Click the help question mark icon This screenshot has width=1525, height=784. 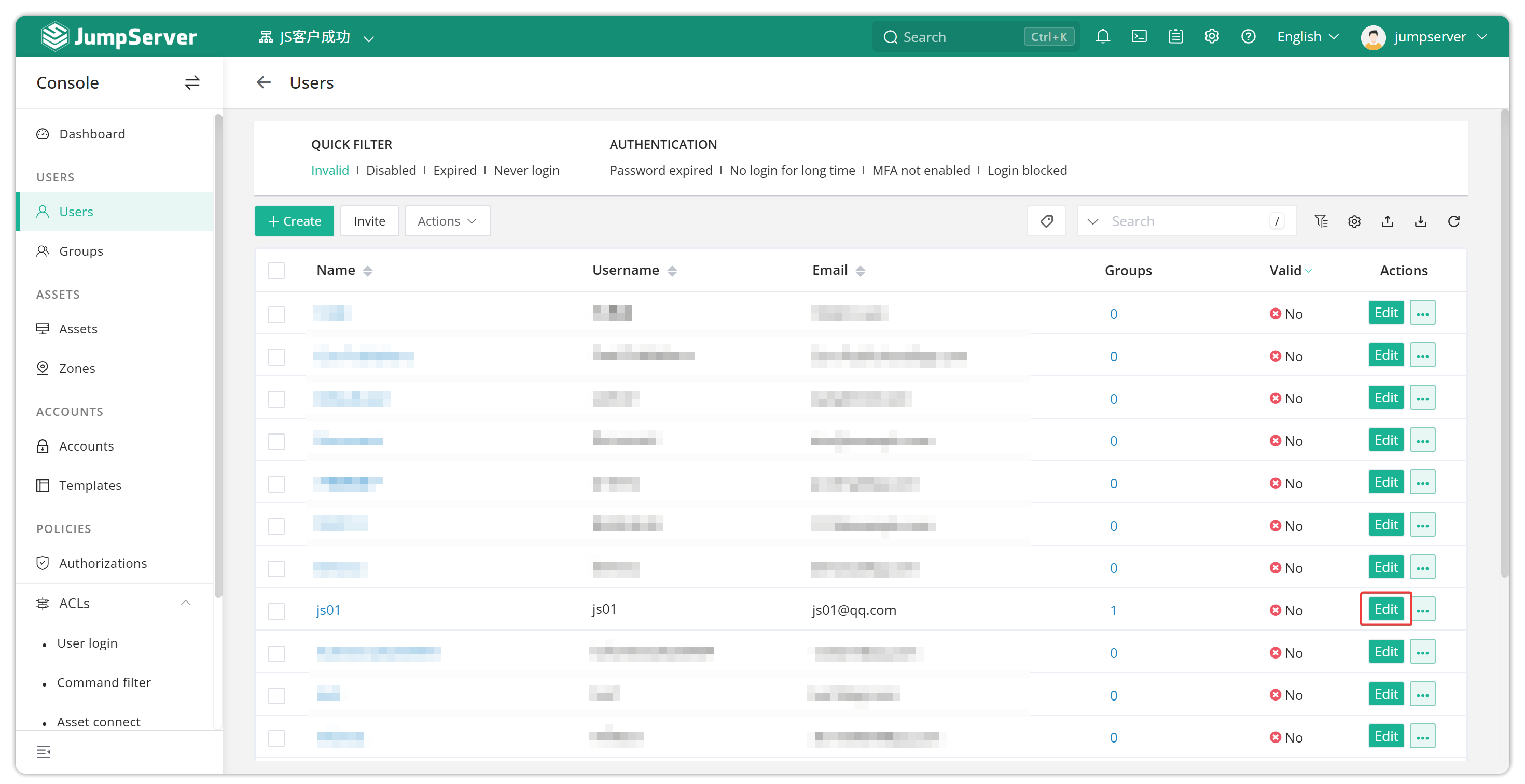coord(1249,37)
